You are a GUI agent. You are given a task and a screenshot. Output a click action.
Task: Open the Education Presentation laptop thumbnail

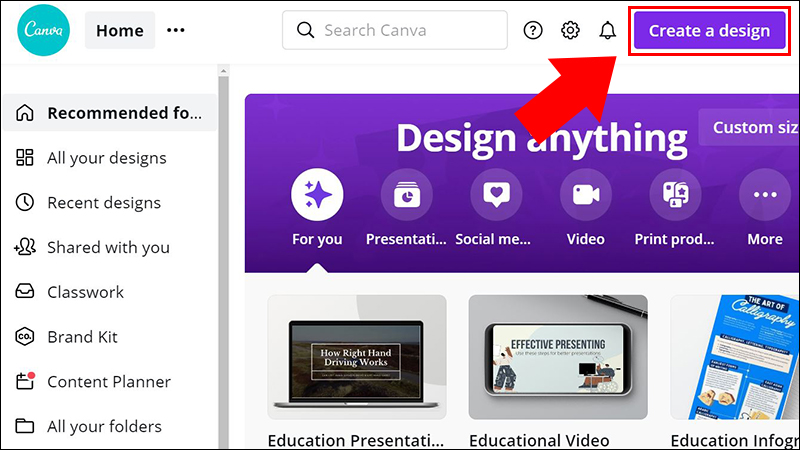click(x=357, y=357)
